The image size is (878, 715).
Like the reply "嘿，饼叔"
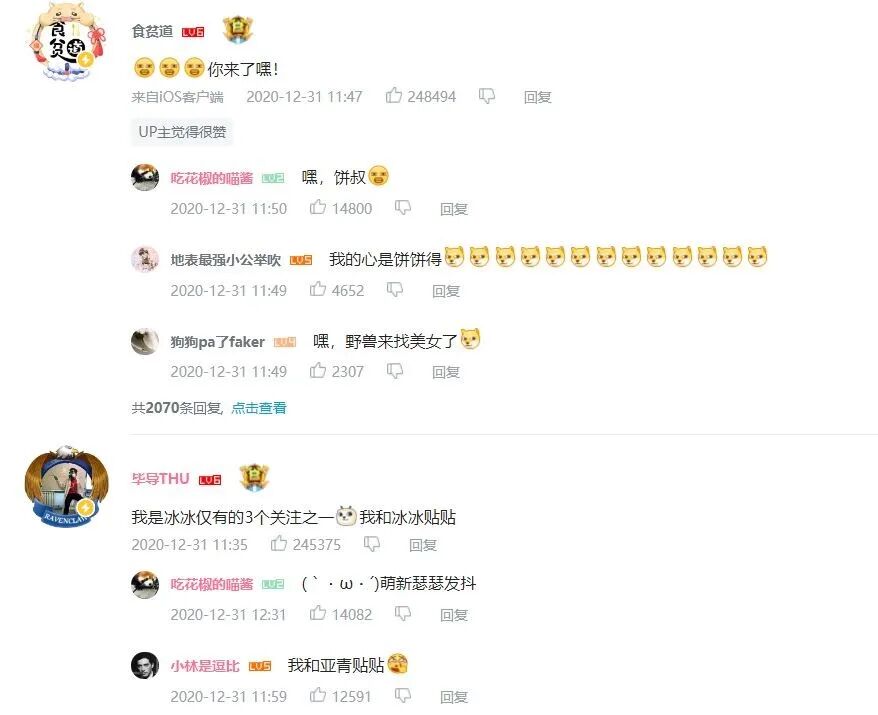[x=317, y=207]
